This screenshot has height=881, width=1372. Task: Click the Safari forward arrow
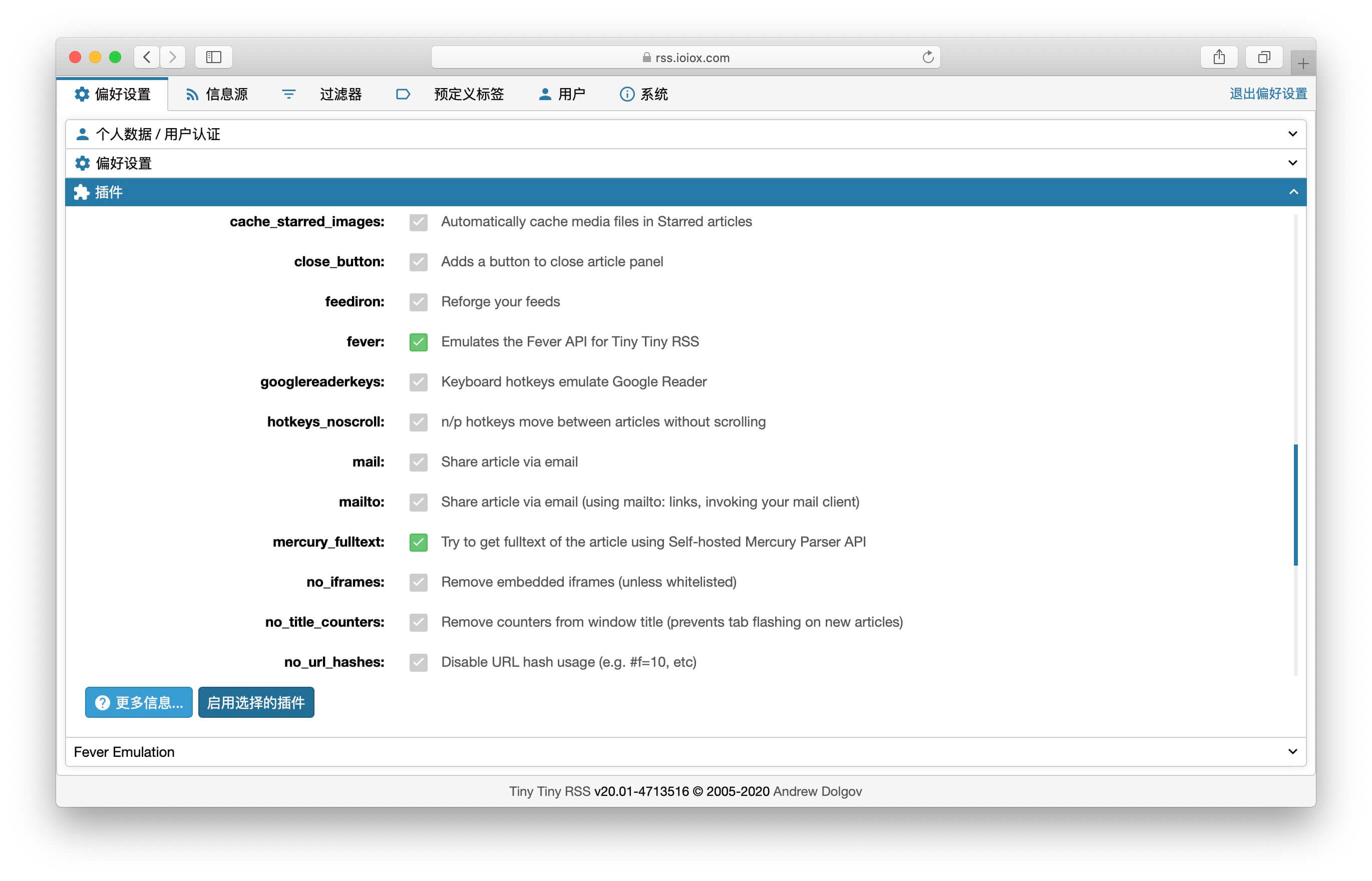point(173,57)
